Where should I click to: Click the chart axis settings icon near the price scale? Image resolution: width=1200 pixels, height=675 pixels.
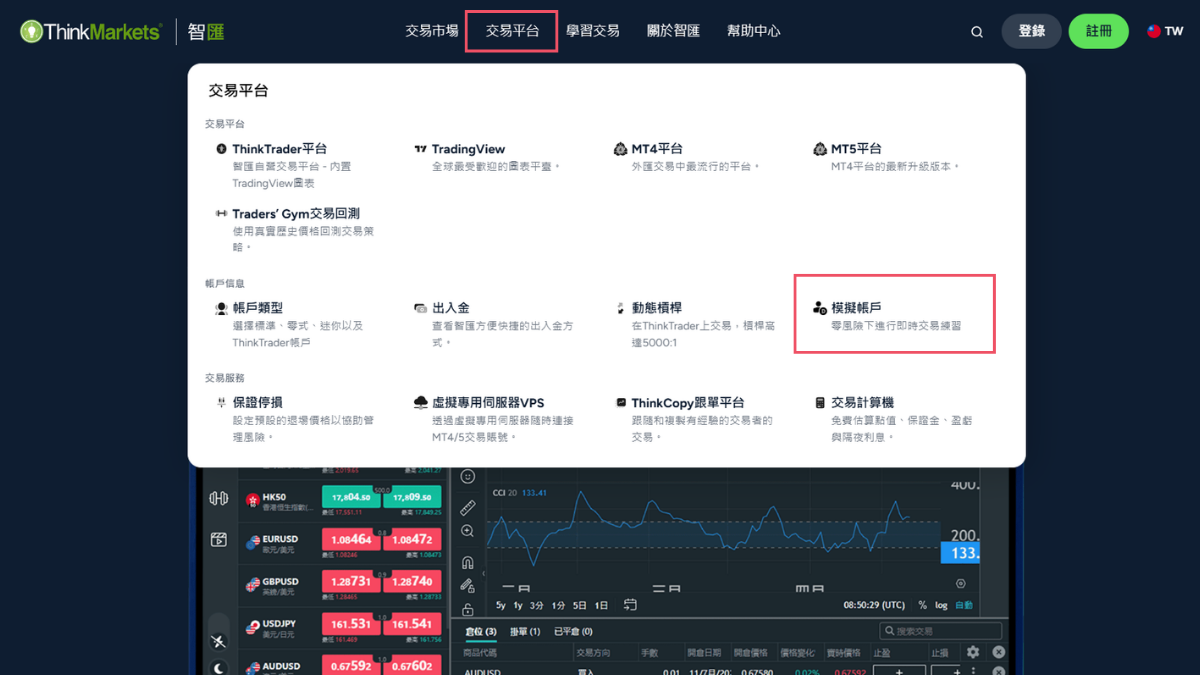coord(961,583)
